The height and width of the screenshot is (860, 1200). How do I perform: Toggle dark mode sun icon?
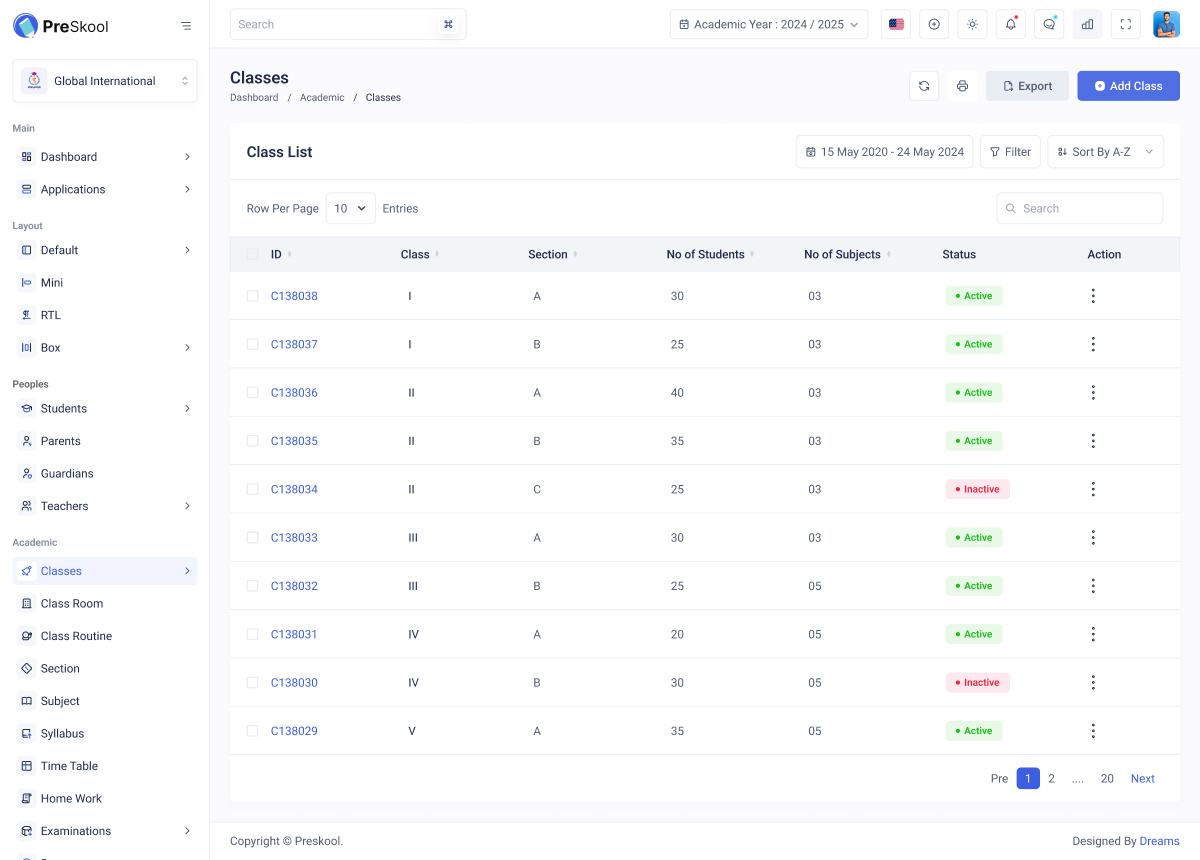click(x=972, y=24)
